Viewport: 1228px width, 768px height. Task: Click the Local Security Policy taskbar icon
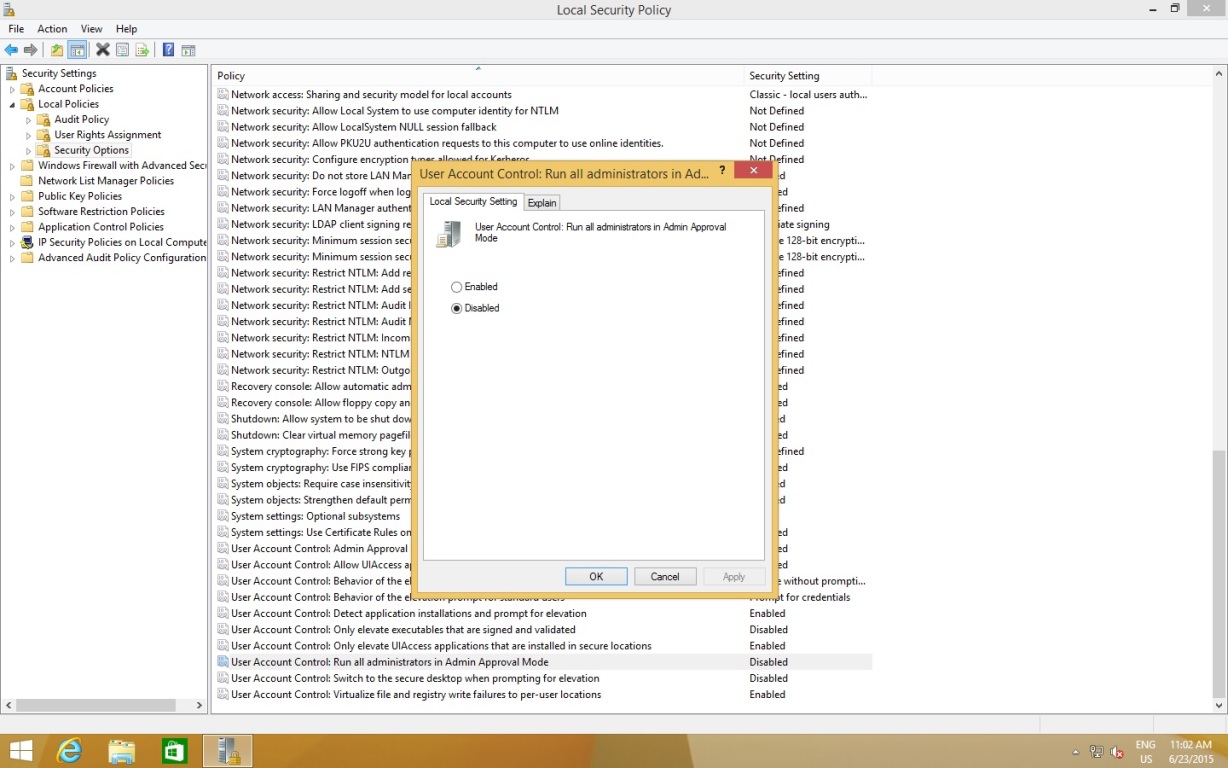click(x=228, y=750)
